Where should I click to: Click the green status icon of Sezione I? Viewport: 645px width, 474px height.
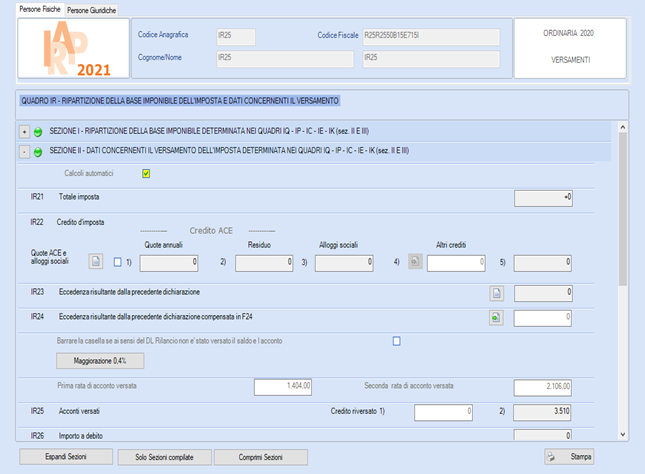point(38,132)
